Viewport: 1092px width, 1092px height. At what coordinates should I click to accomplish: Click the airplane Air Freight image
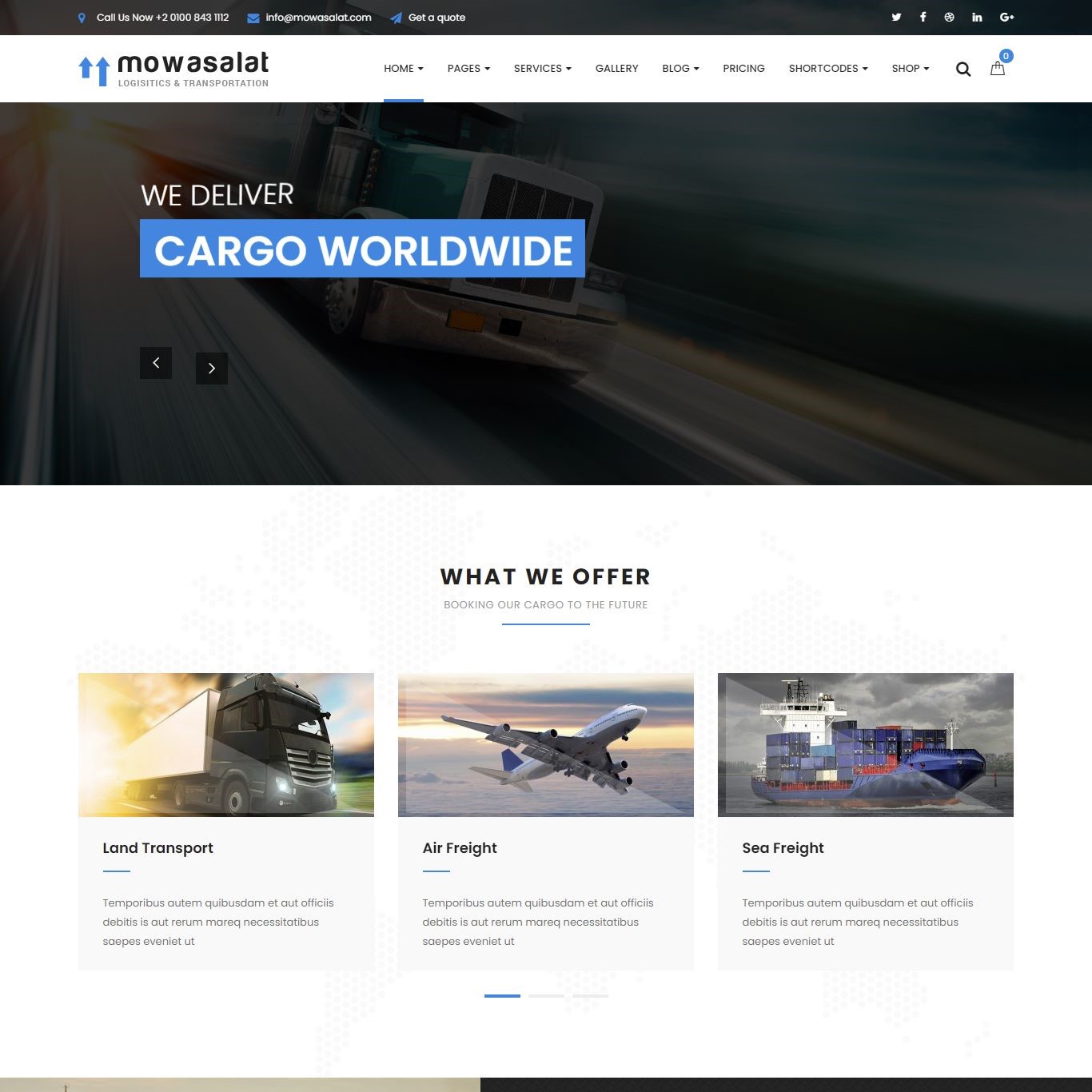coord(546,745)
